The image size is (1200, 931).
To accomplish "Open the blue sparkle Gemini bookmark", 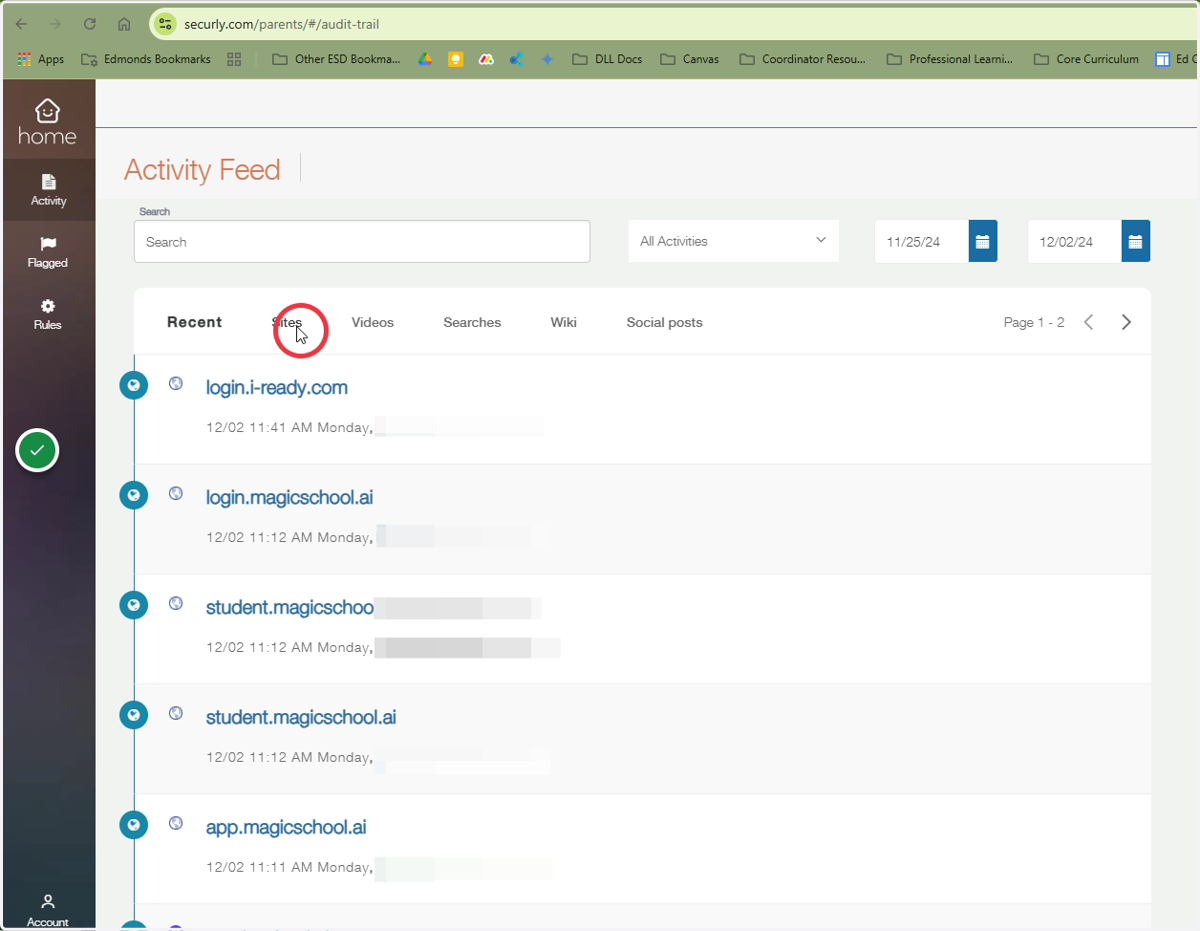I will click(547, 59).
